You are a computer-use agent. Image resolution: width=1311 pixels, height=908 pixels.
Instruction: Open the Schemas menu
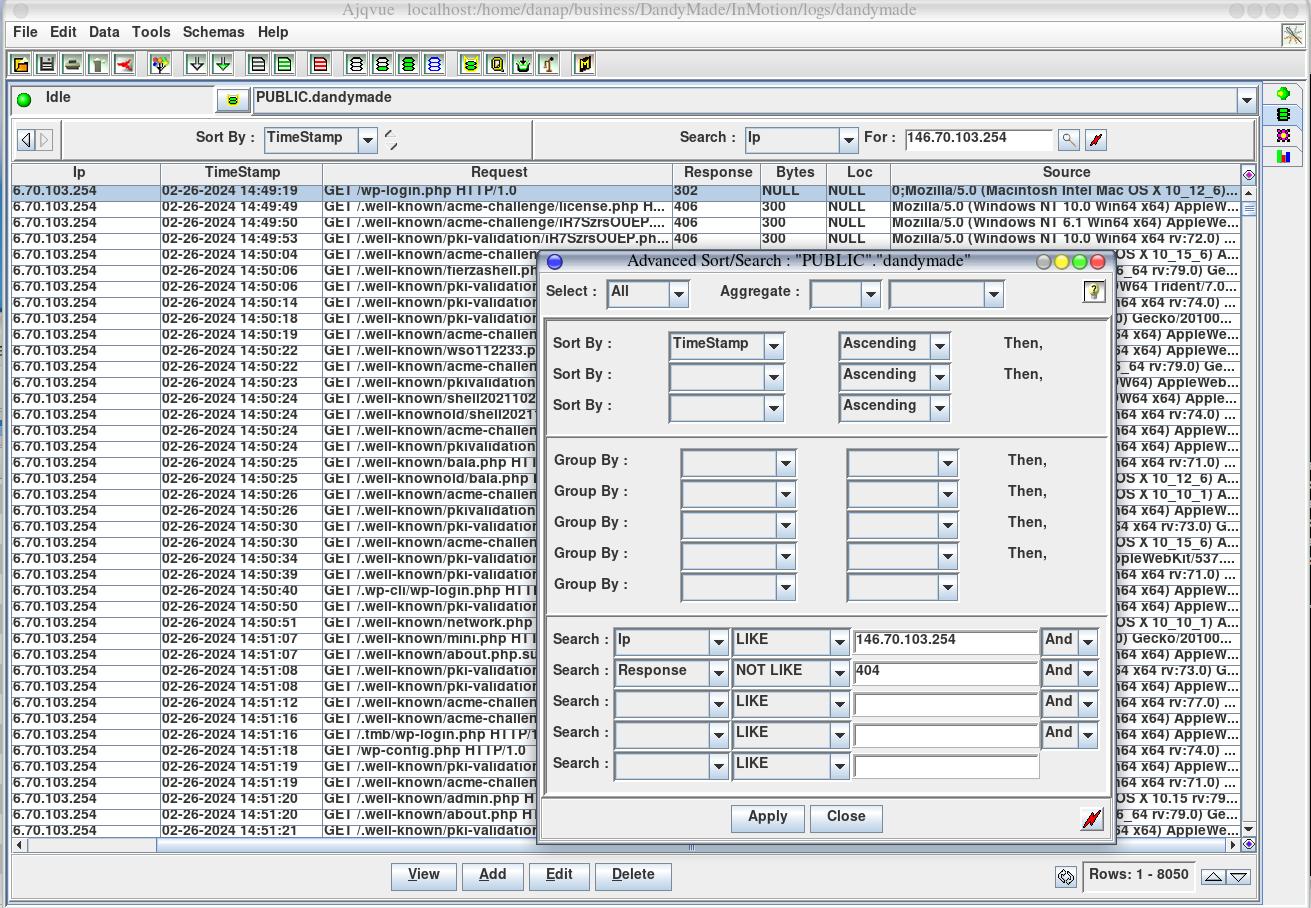pyautogui.click(x=213, y=32)
